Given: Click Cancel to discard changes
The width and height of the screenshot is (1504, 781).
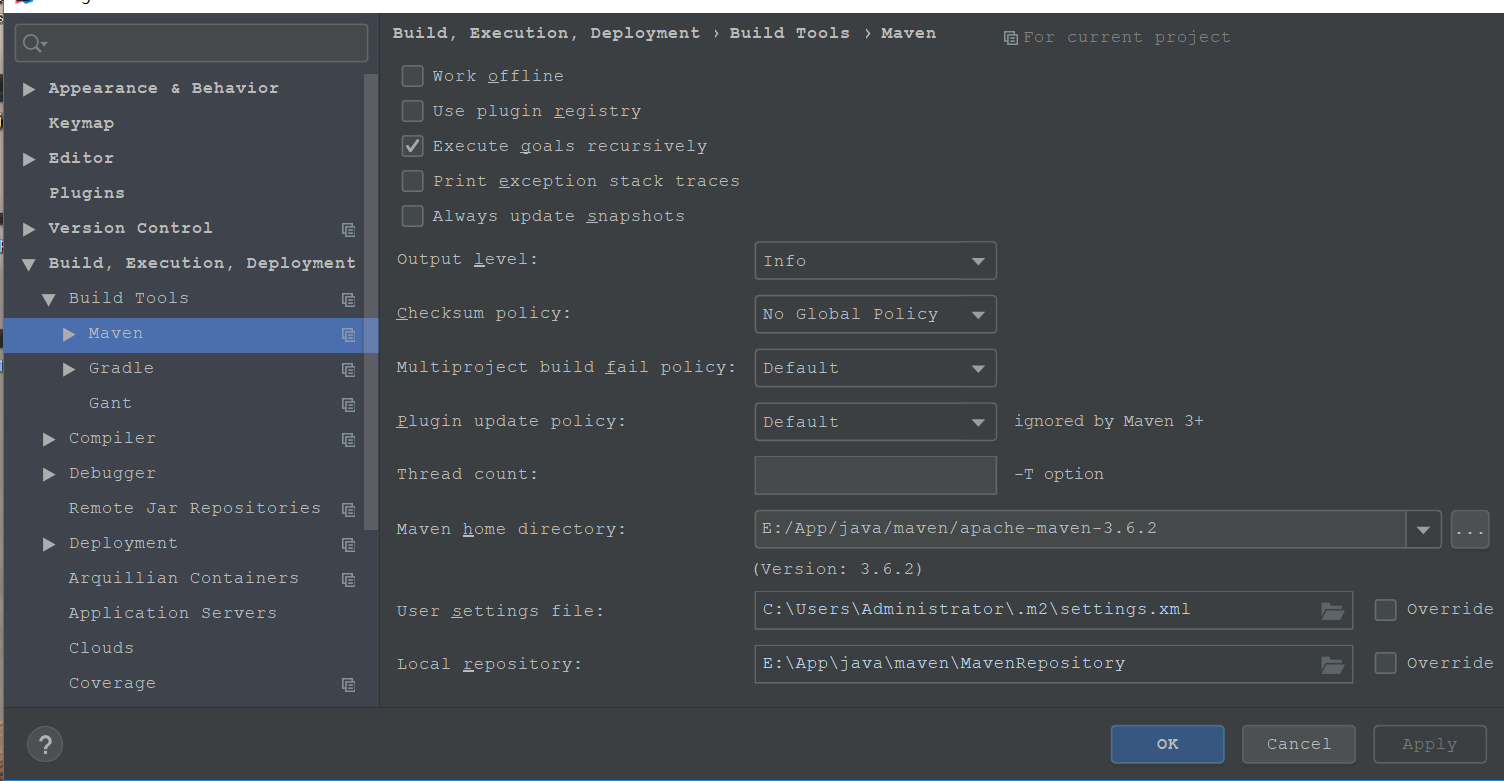Looking at the screenshot, I should pos(1299,744).
